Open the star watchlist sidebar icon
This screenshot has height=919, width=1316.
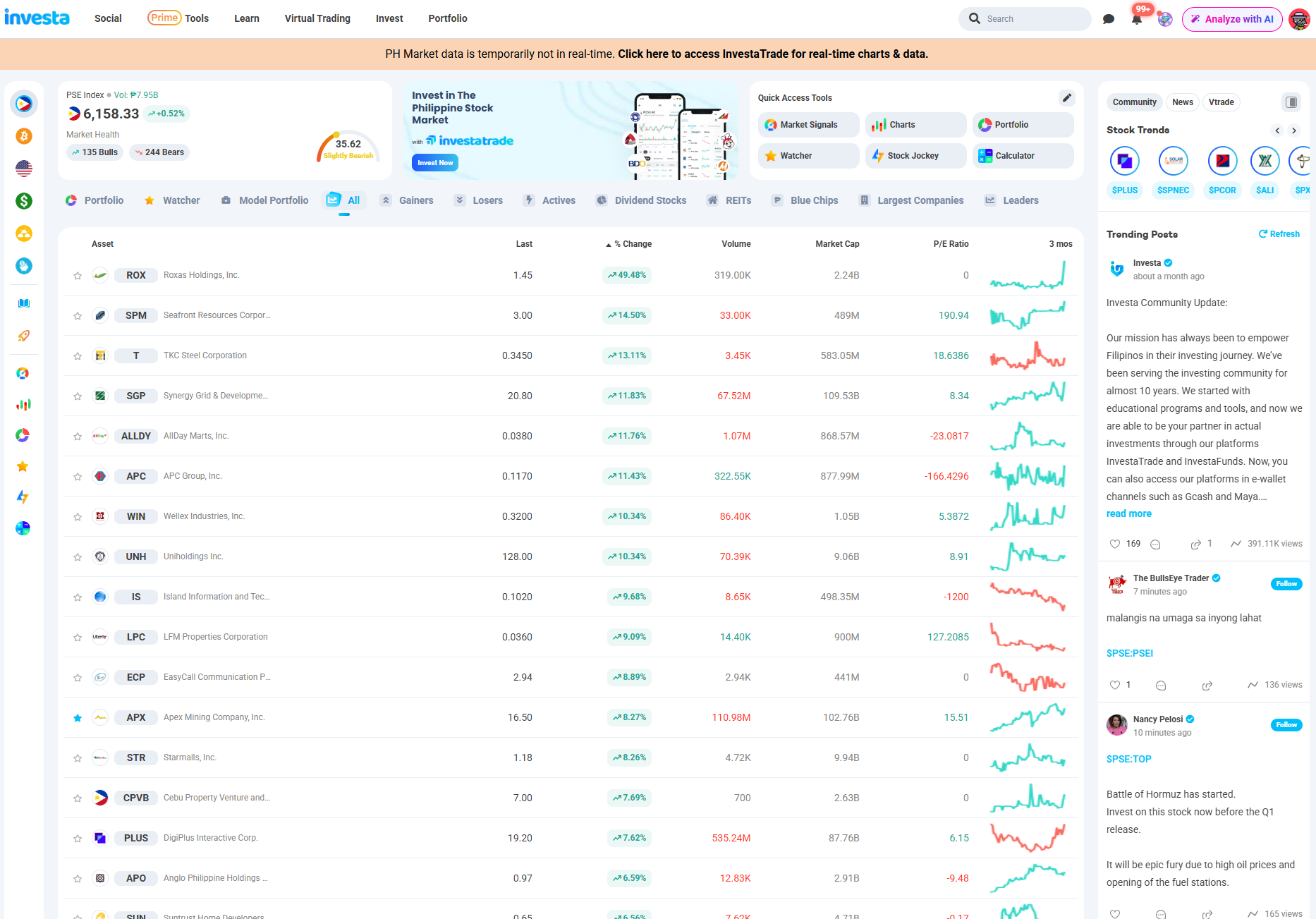(23, 466)
